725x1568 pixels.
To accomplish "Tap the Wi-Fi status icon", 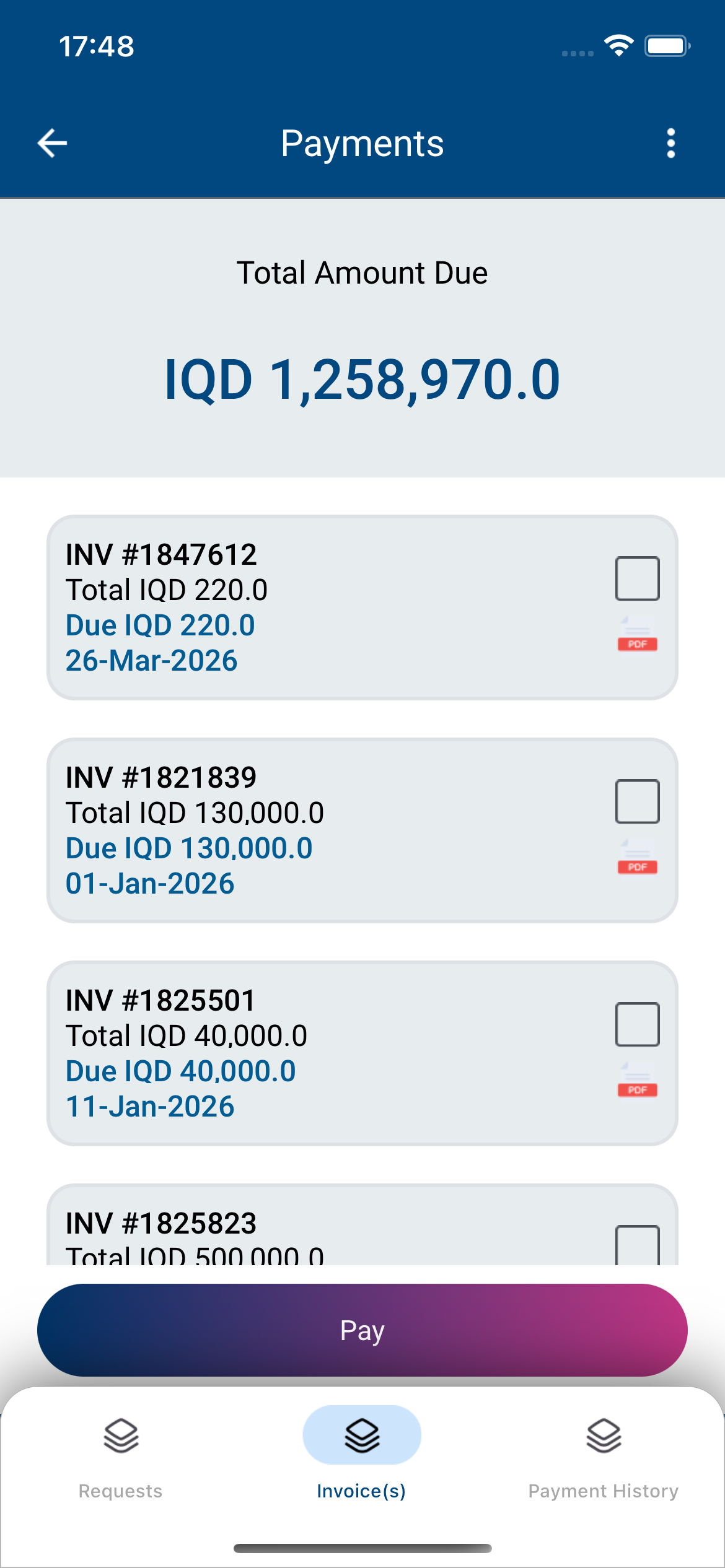I will [x=618, y=46].
